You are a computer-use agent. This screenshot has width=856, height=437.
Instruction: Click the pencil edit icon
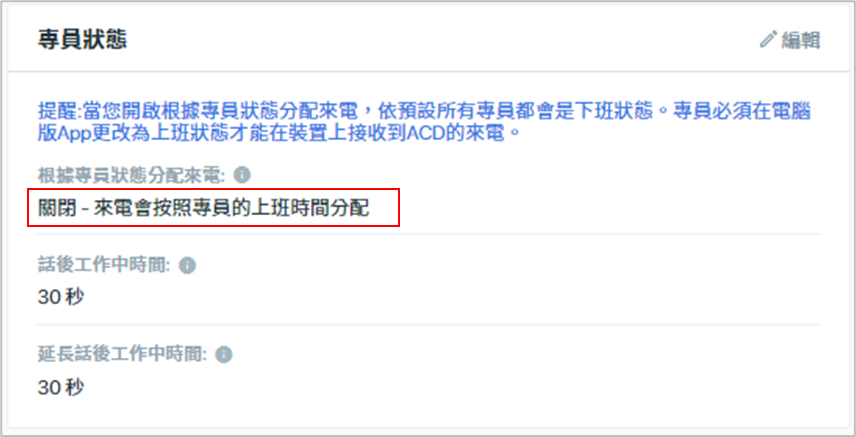(768, 39)
